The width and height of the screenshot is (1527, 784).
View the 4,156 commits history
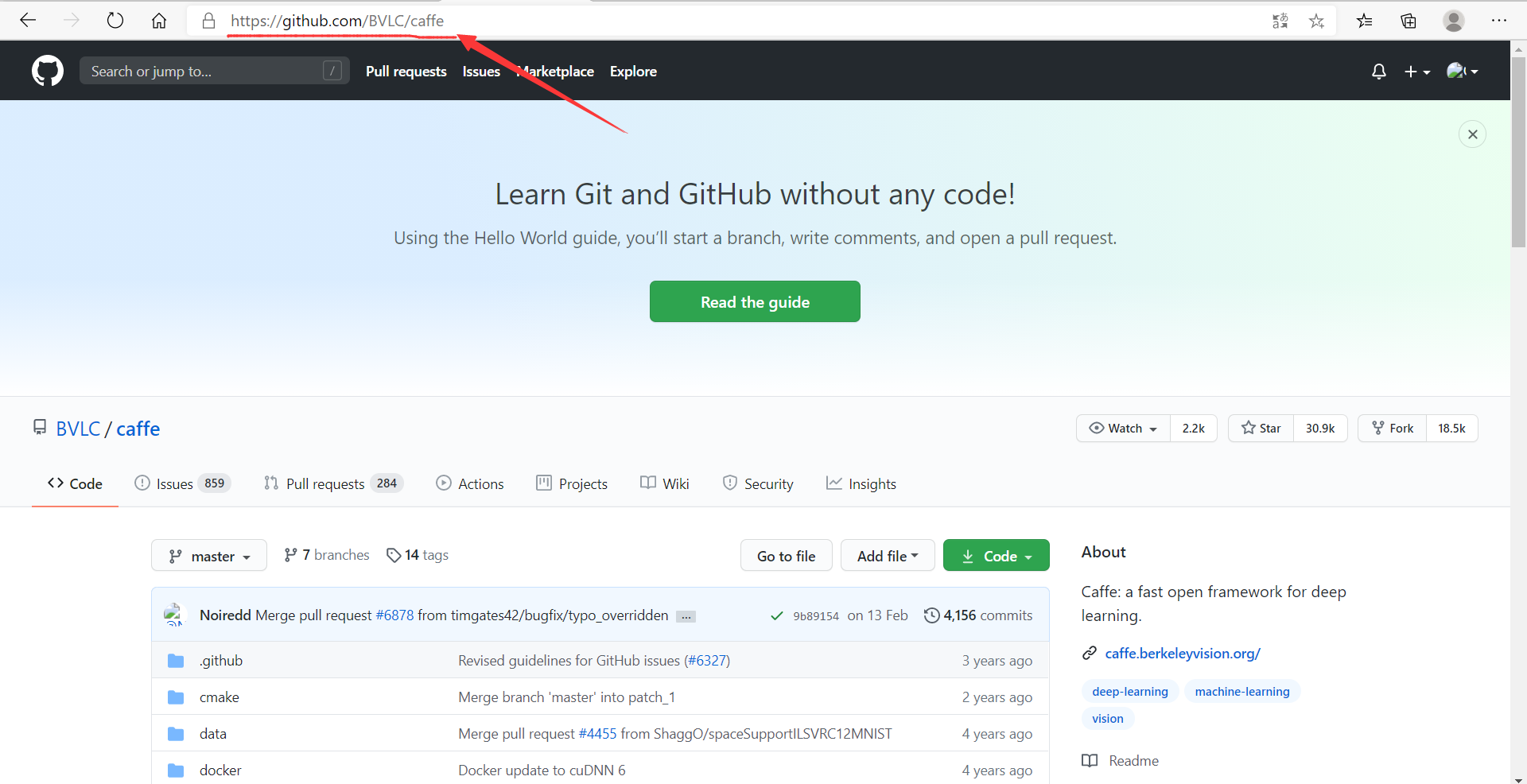point(978,615)
